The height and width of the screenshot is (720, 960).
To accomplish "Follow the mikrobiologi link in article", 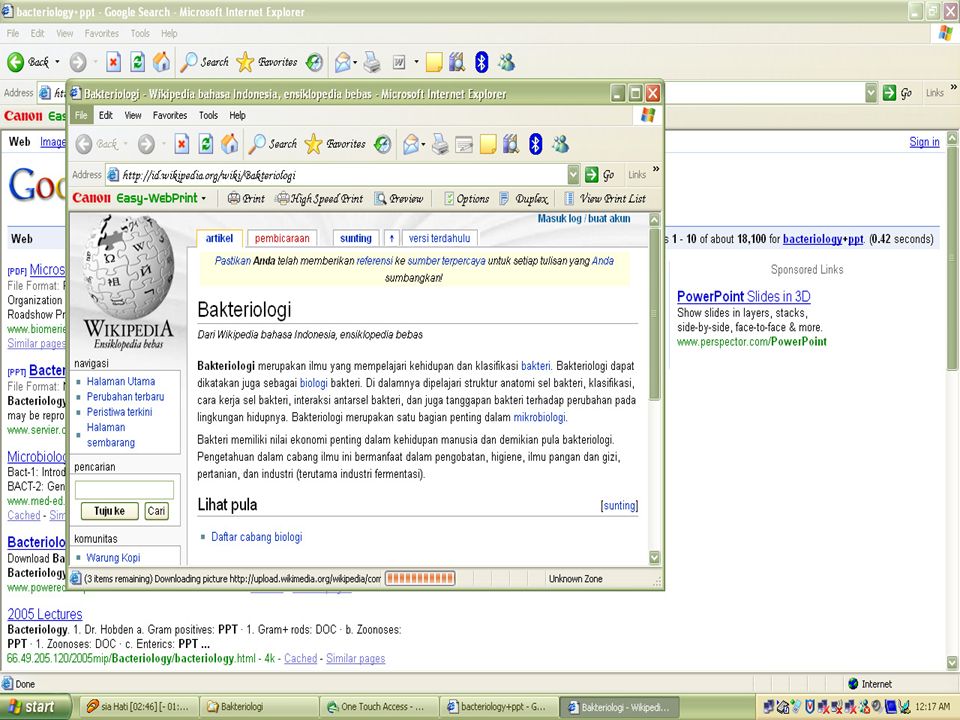I will click(539, 418).
